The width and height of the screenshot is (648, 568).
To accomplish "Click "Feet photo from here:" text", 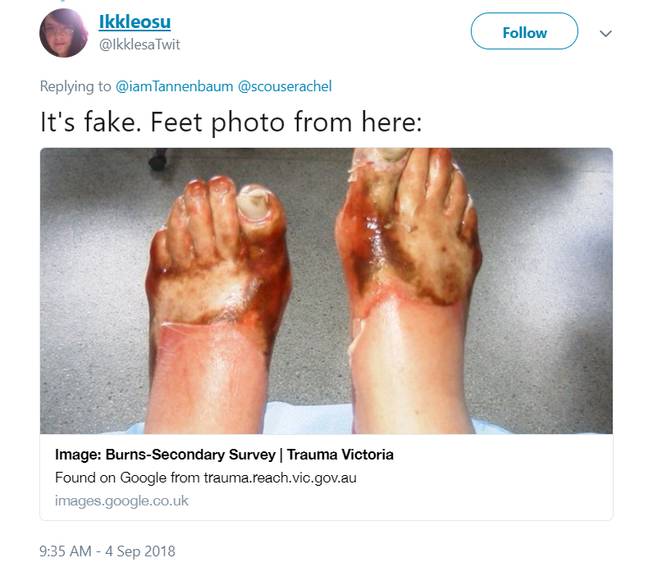I will click(x=286, y=122).
